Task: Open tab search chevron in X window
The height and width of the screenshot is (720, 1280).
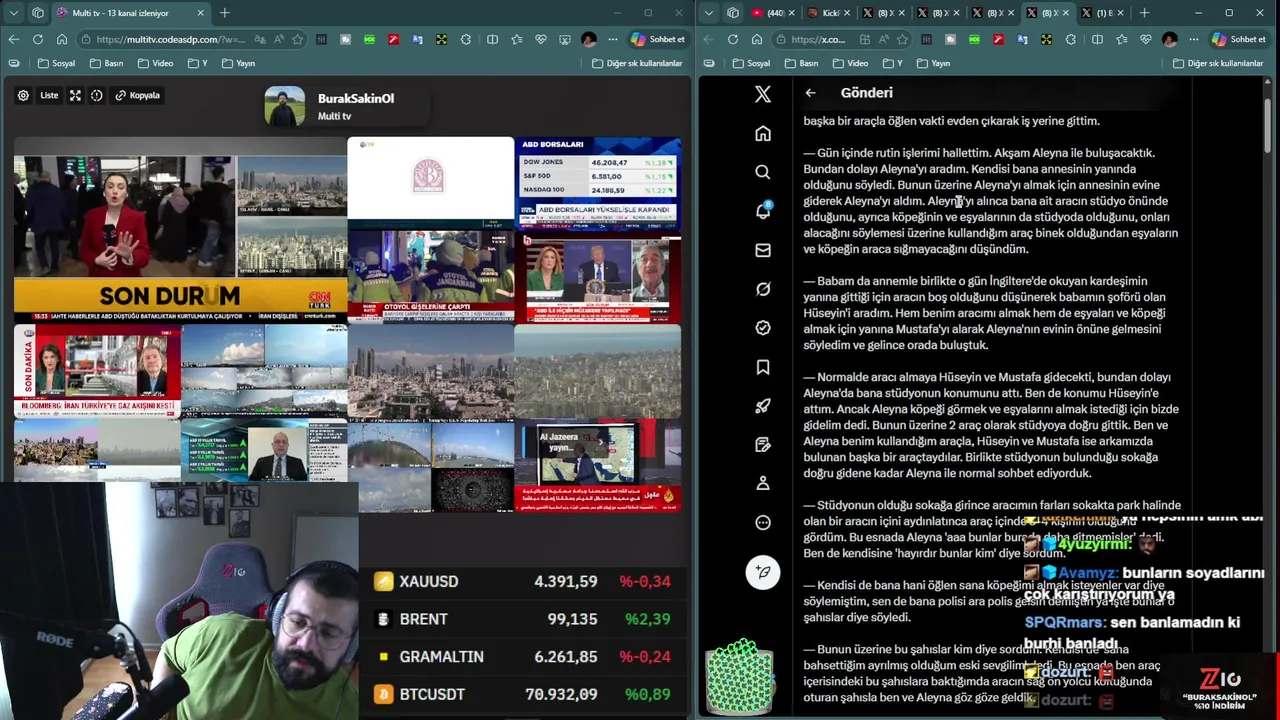Action: pyautogui.click(x=709, y=13)
